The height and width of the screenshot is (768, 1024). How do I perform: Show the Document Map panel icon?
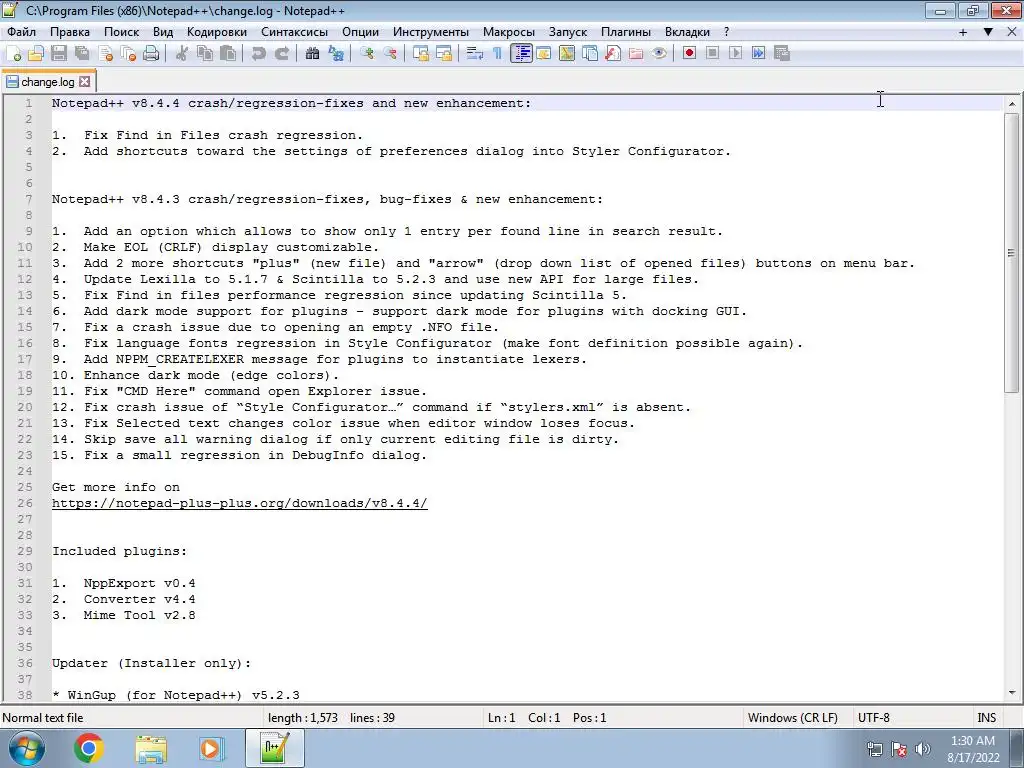click(x=567, y=54)
